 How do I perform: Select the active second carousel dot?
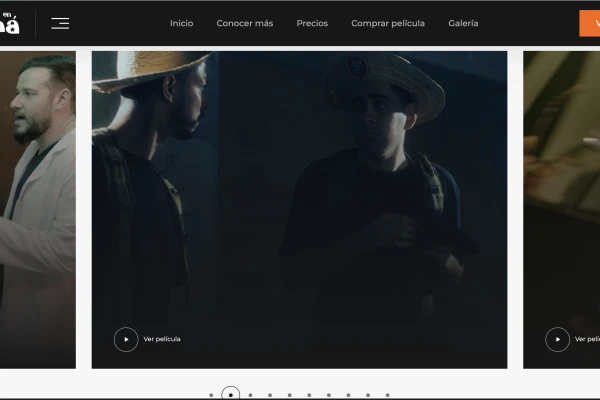(231, 394)
